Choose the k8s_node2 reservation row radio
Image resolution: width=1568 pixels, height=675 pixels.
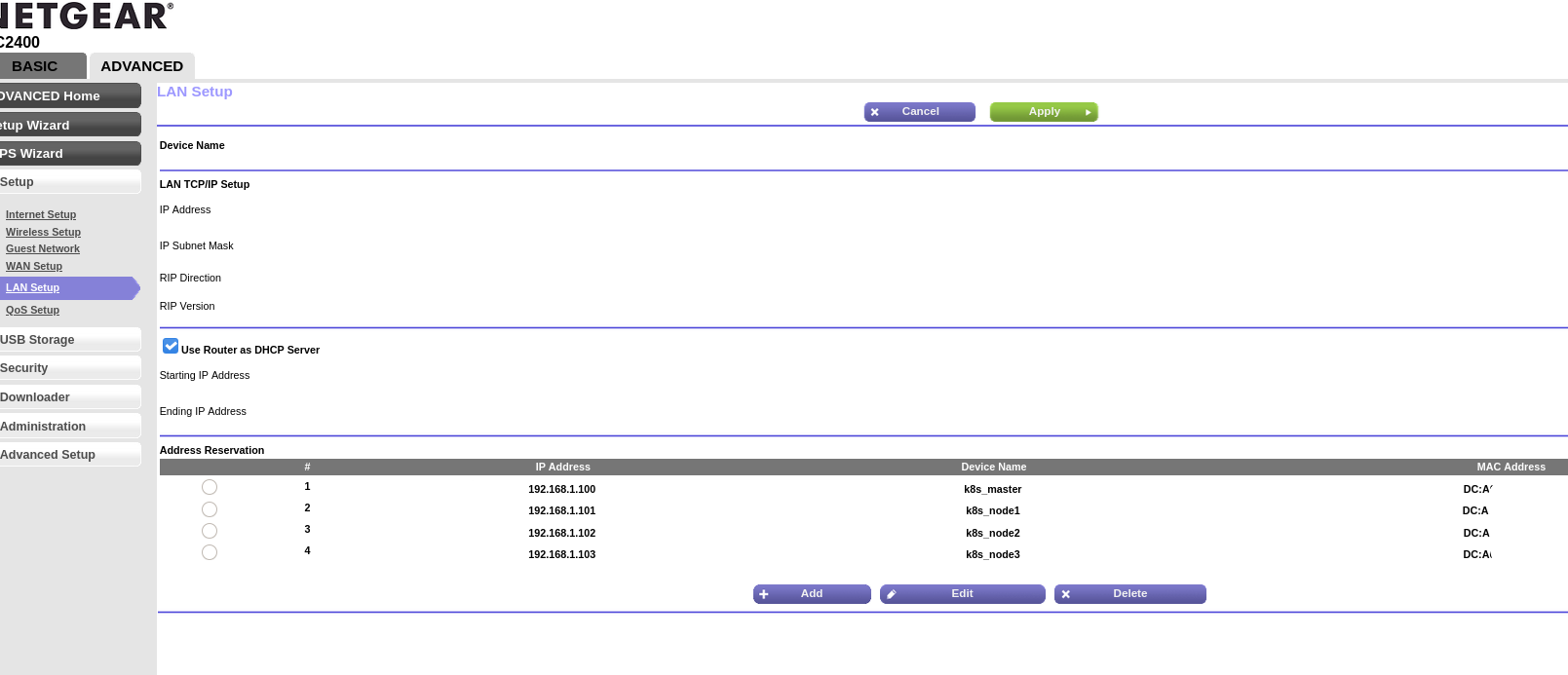[210, 531]
